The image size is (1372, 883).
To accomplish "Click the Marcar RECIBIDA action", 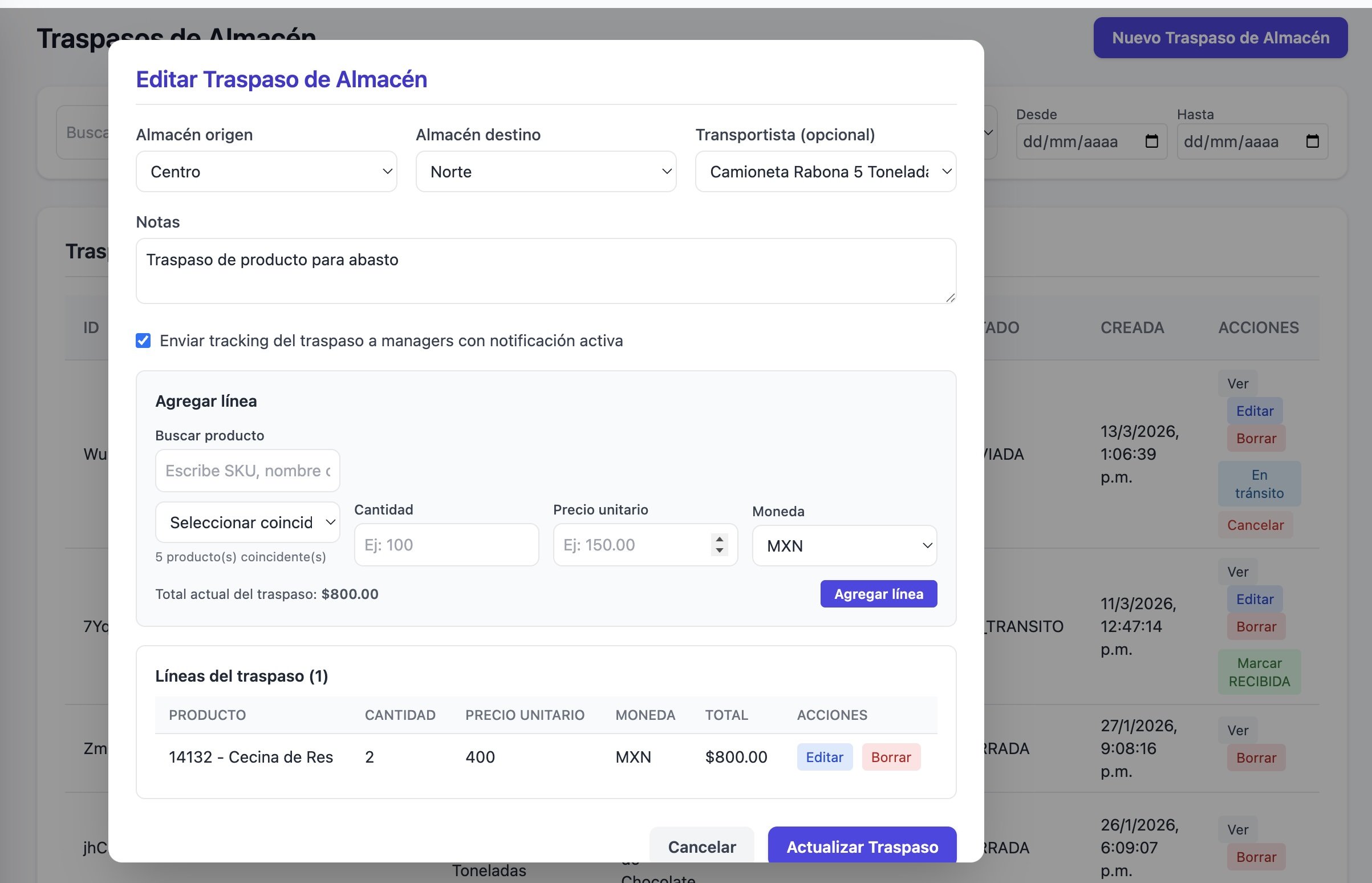I will tap(1259, 672).
